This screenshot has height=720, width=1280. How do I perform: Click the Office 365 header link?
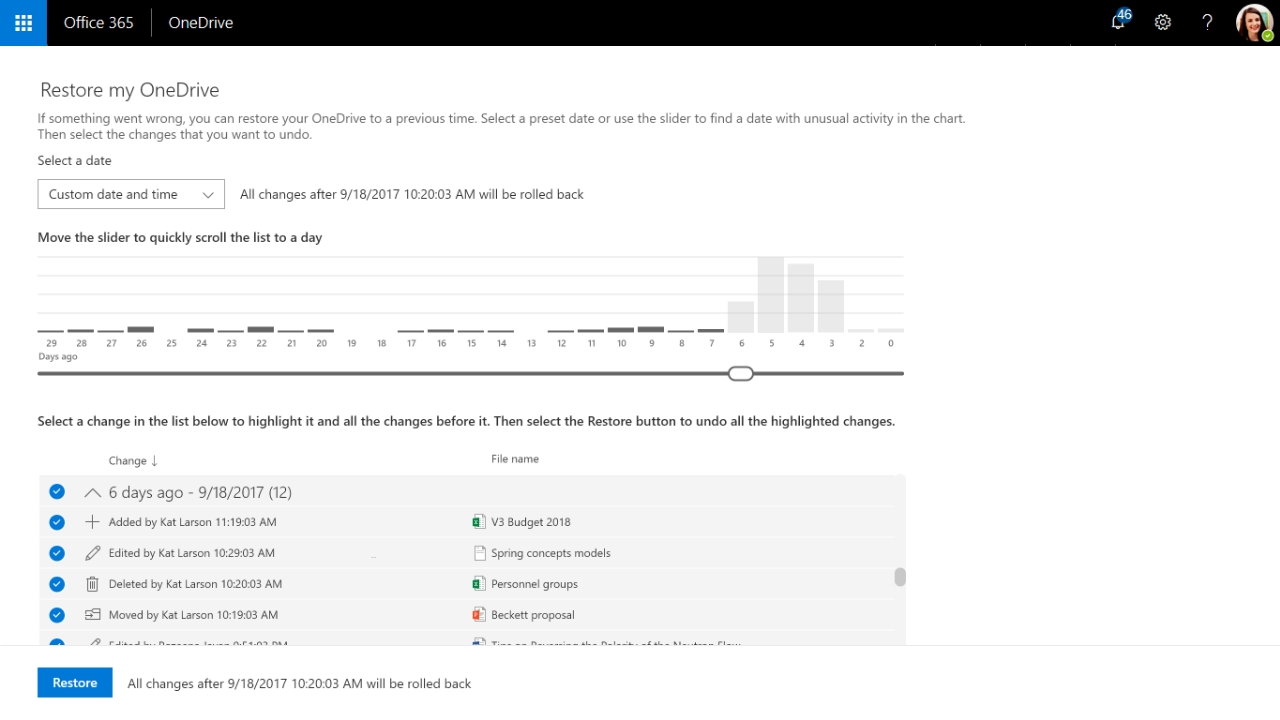98,22
